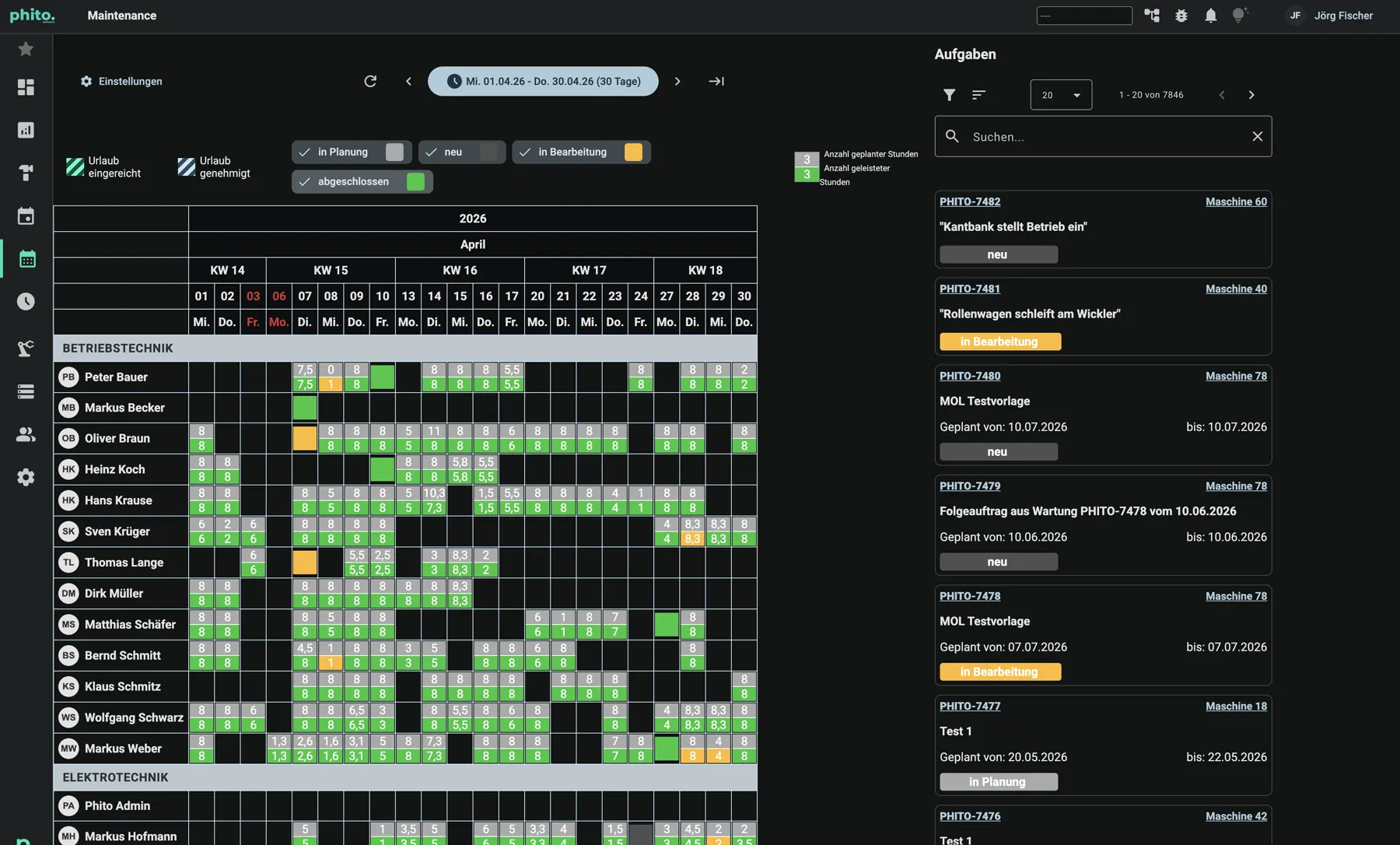Open the users group sidebar icon

(x=26, y=434)
